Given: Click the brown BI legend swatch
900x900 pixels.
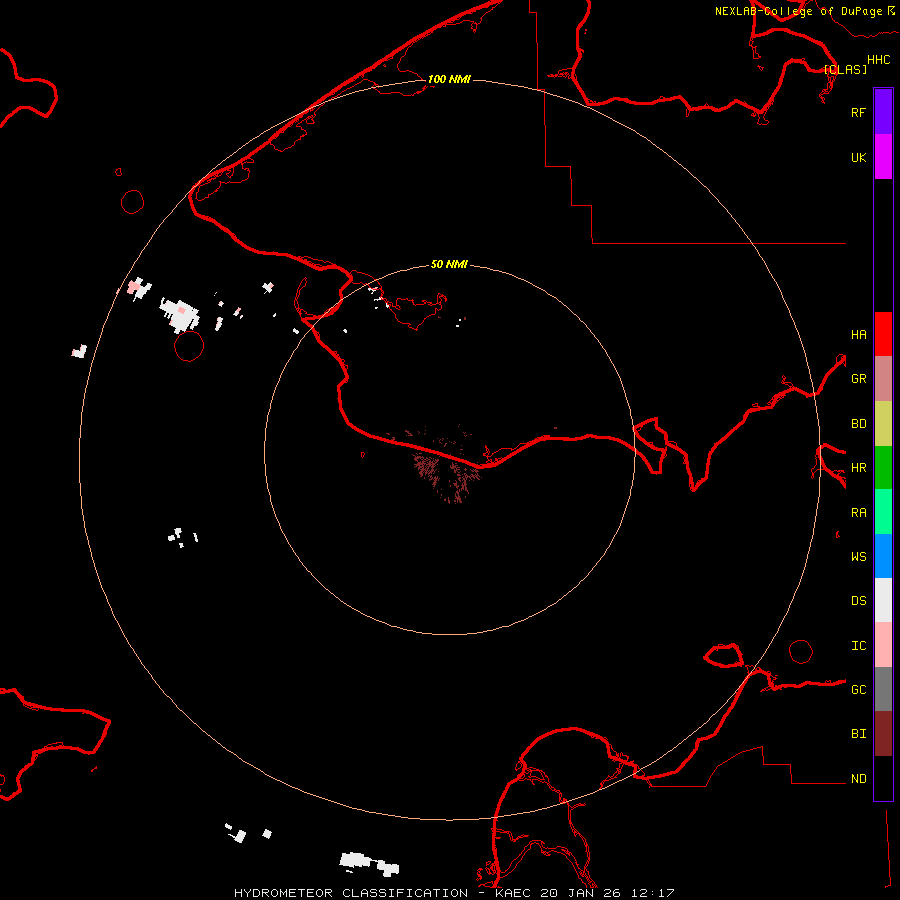Looking at the screenshot, I should (883, 734).
